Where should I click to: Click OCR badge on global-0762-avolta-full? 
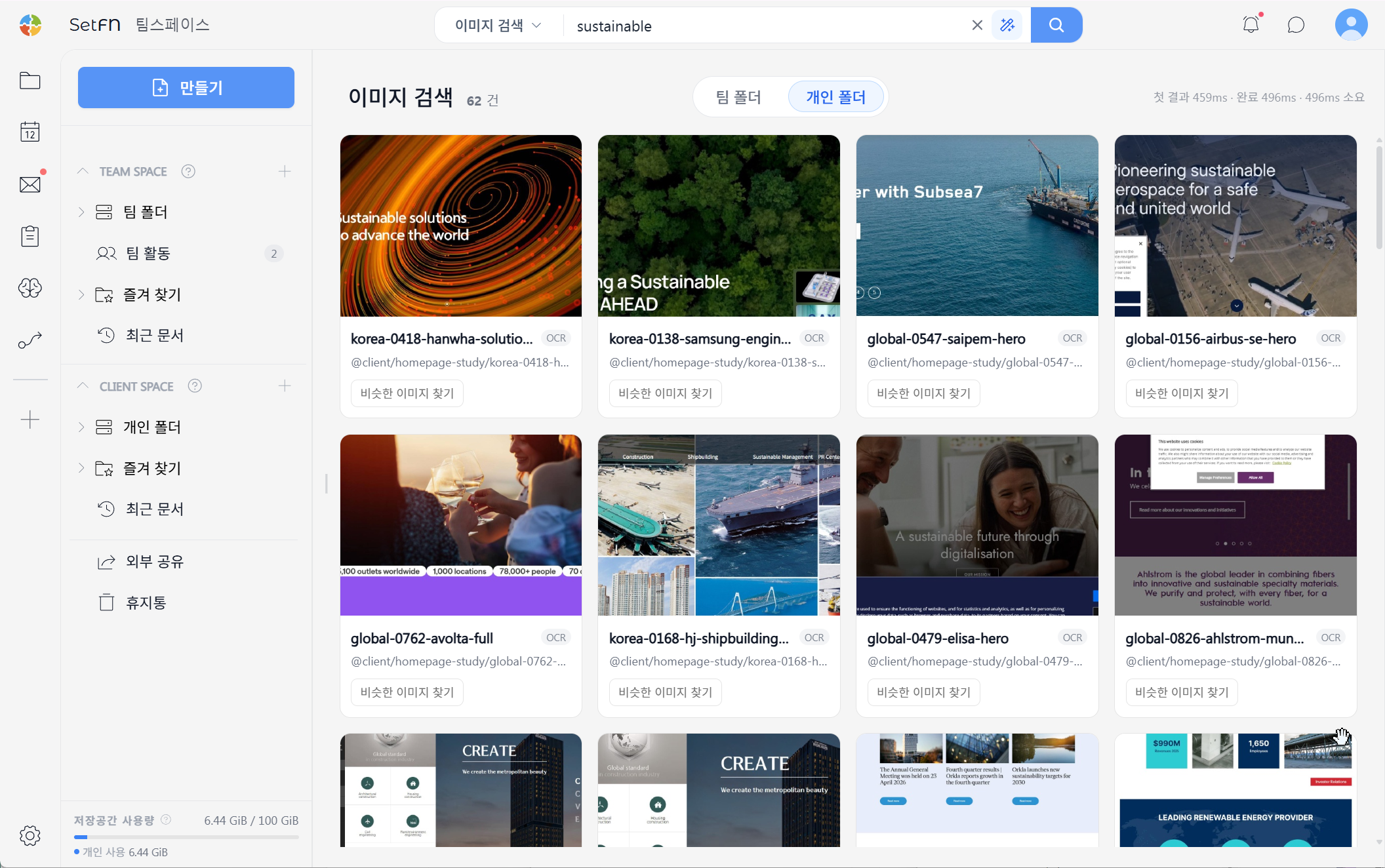click(556, 638)
